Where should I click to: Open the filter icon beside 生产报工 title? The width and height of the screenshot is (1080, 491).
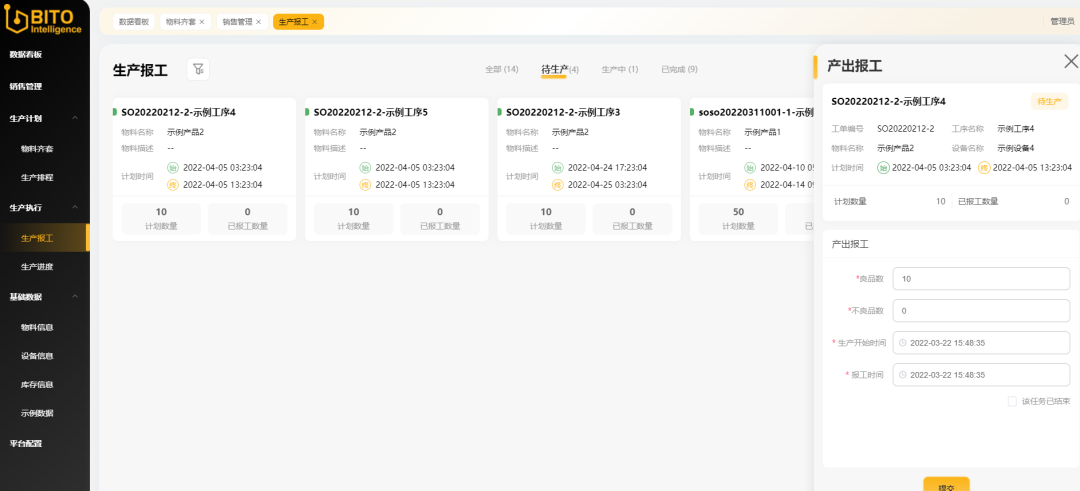coord(198,69)
